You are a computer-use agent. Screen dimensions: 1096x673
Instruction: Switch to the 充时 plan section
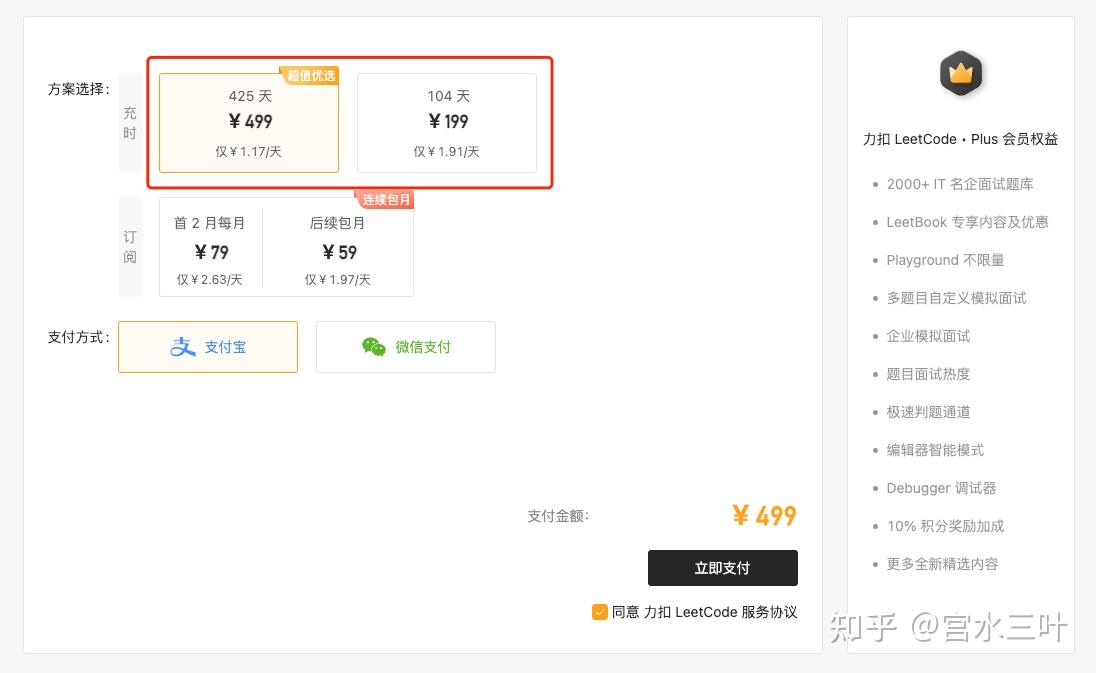tap(129, 120)
